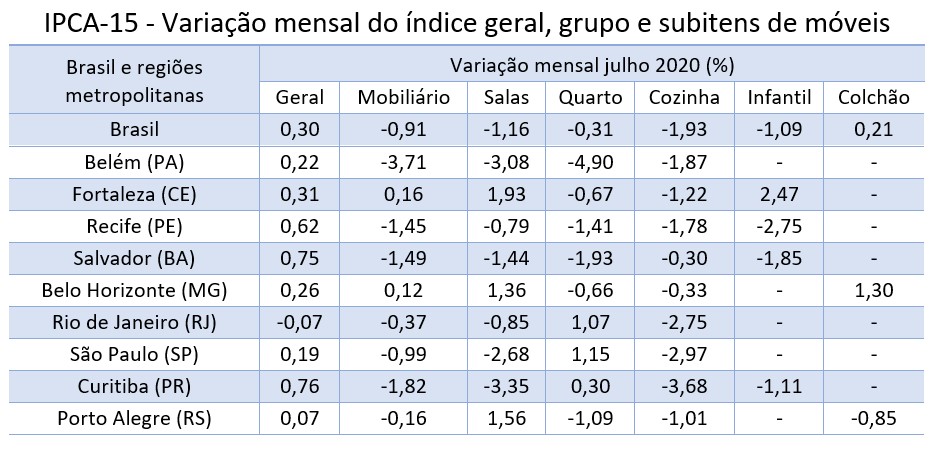Click the 'Variação mensal julho 2020 (%)' header
This screenshot has height=451, width=935.
point(592,66)
